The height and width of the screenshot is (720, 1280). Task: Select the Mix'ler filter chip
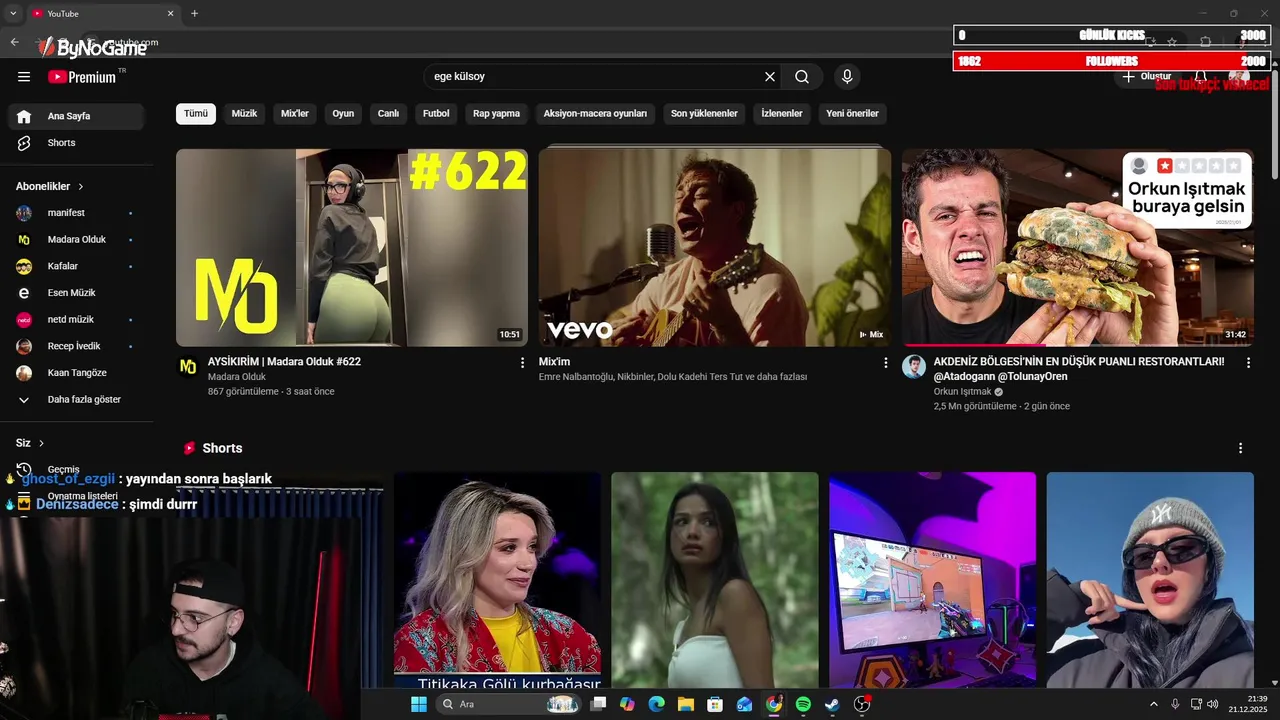click(x=295, y=114)
